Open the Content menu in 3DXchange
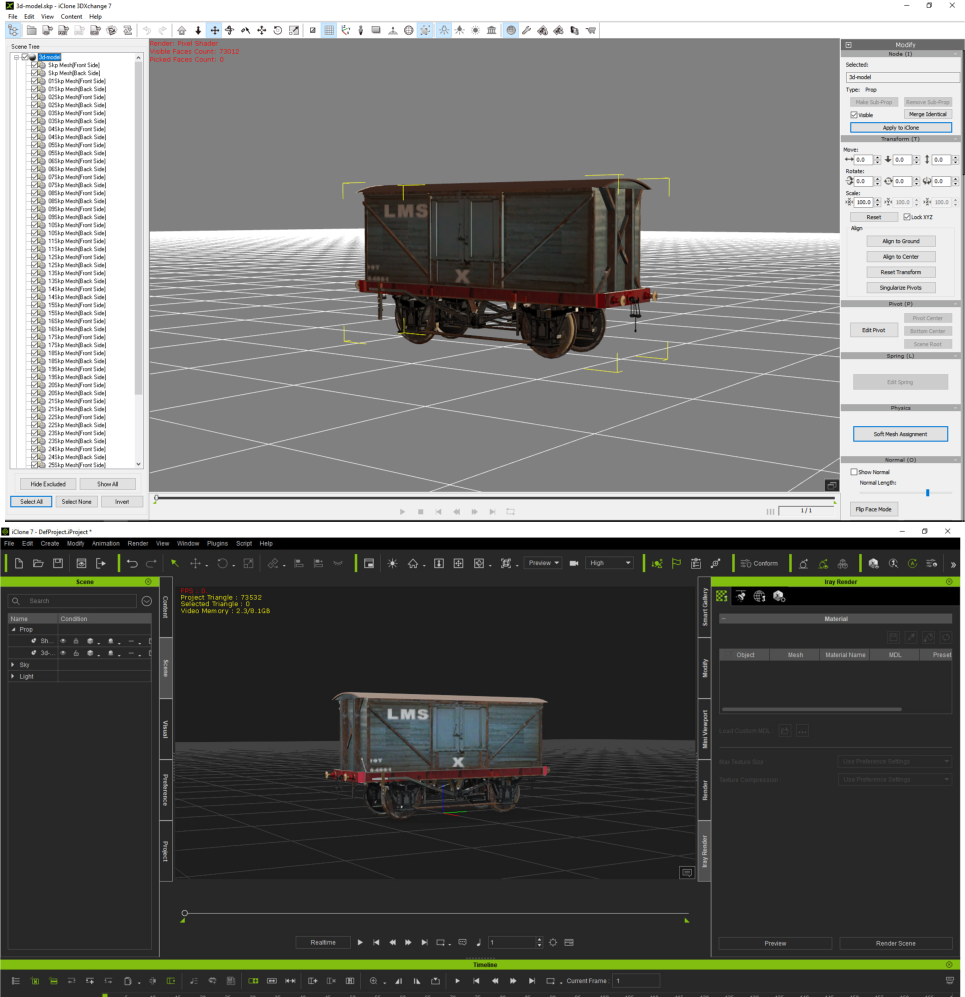 click(71, 17)
